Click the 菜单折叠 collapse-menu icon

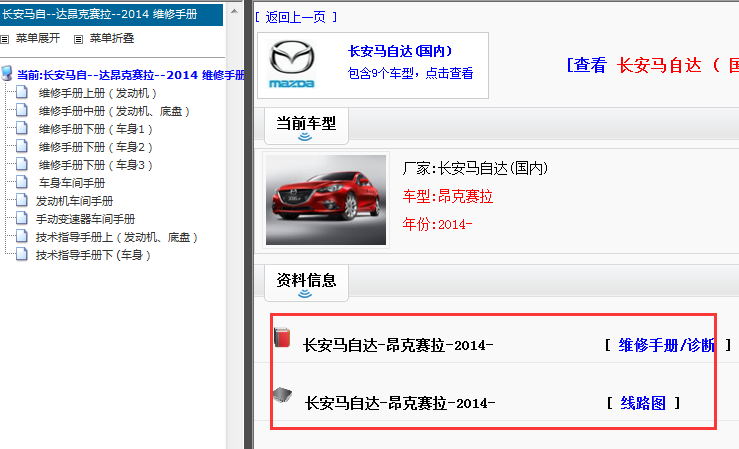[78, 40]
